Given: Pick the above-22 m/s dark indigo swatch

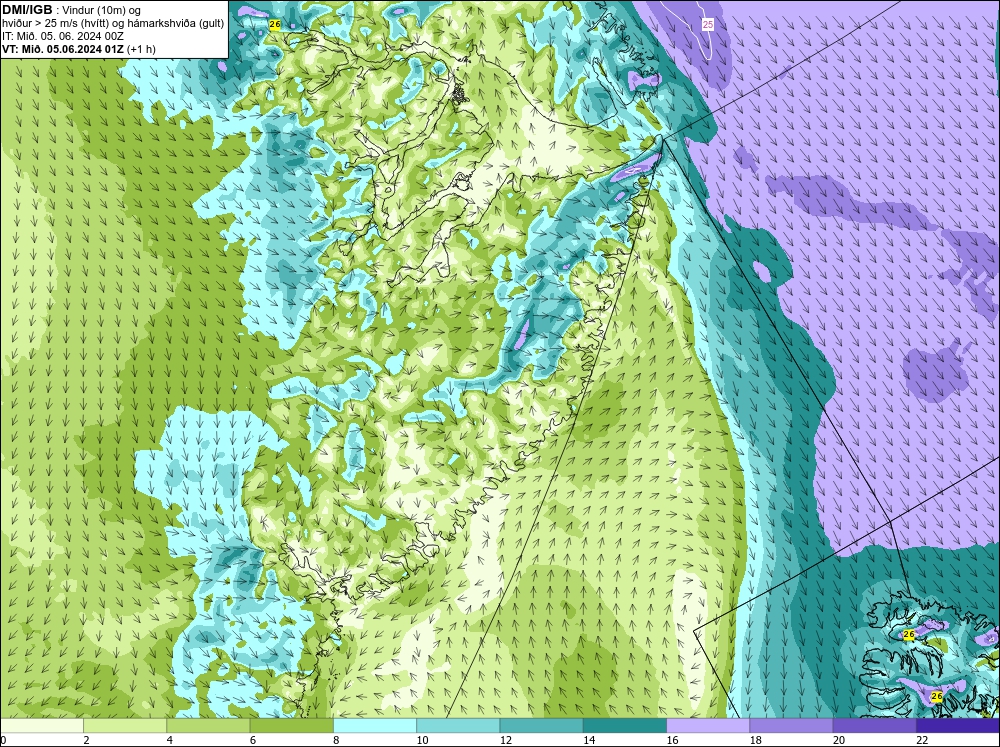Looking at the screenshot, I should point(958,725).
